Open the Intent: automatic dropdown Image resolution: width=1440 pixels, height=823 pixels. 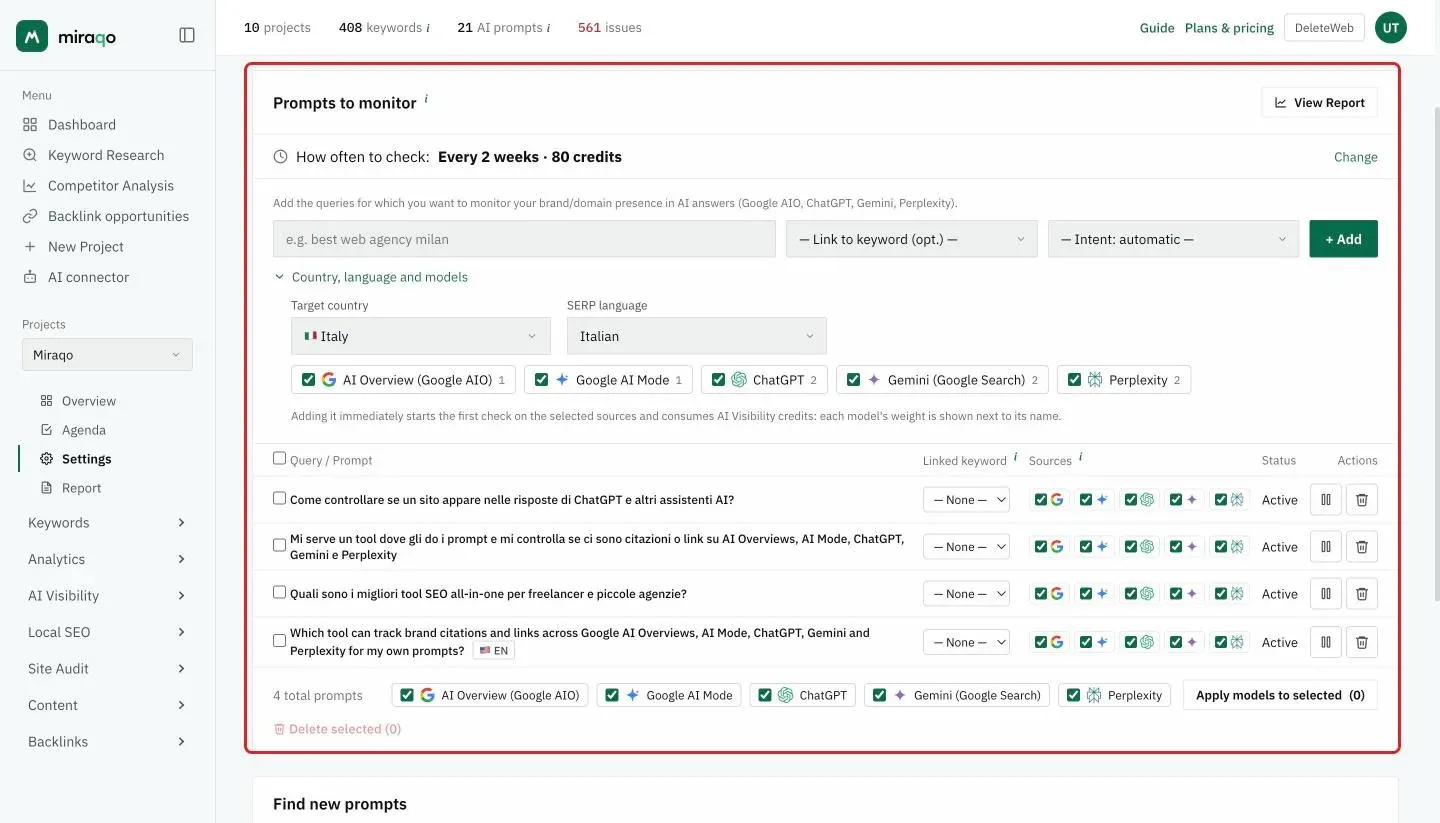tap(1173, 239)
